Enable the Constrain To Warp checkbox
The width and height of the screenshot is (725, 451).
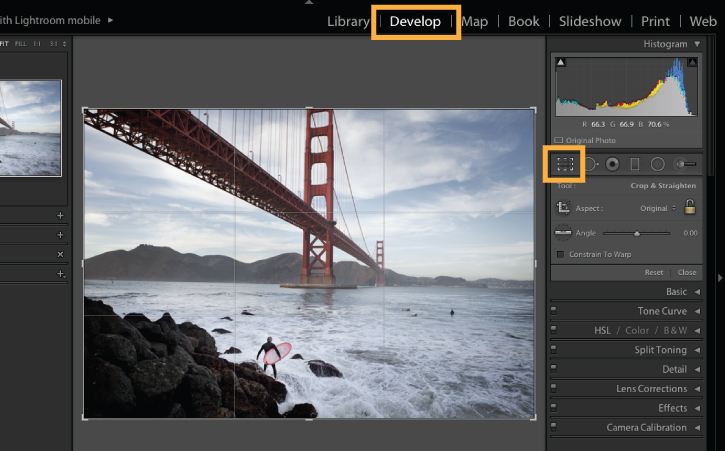(x=560, y=254)
